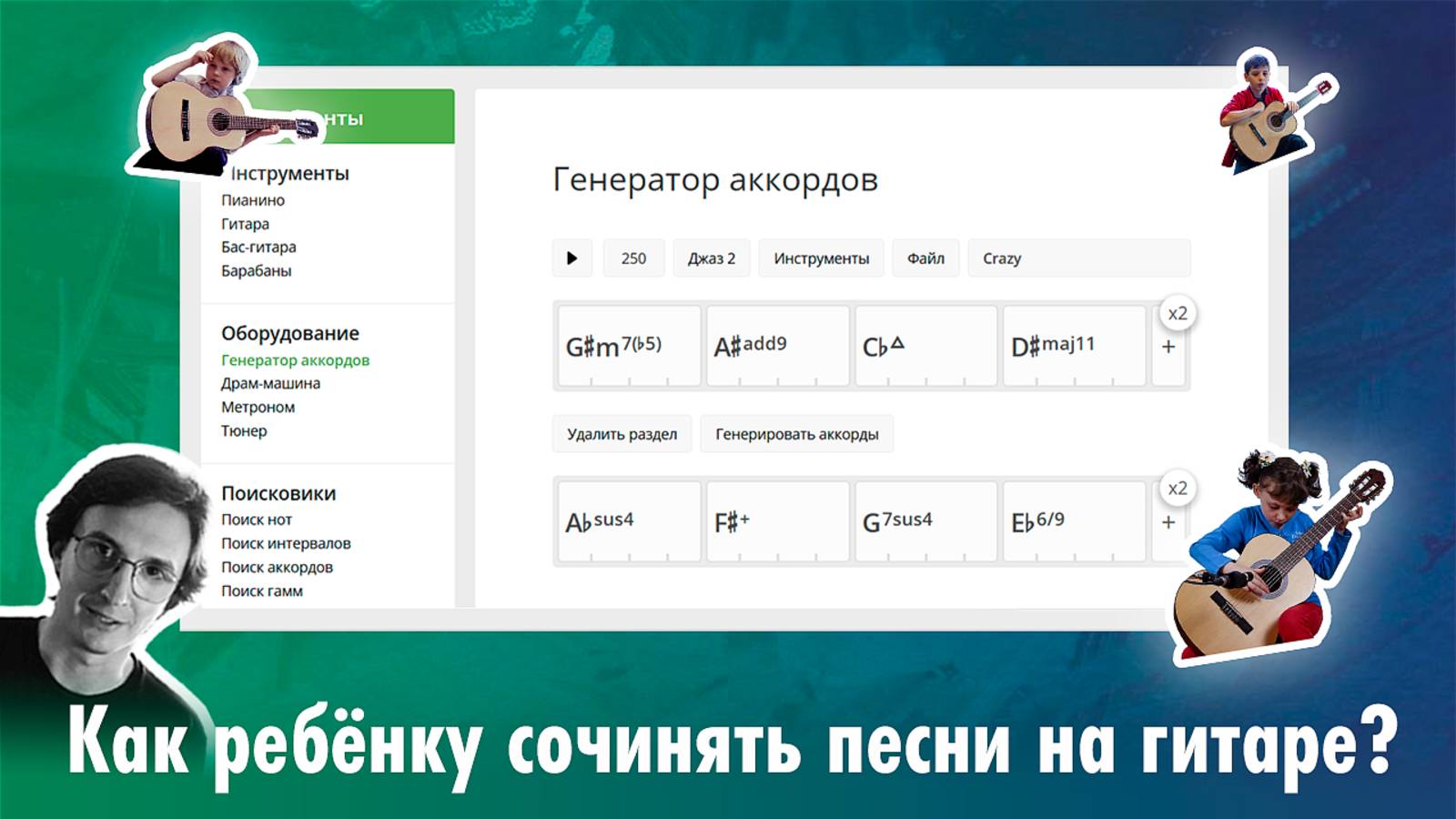Select the Бас-гитара instrument

click(258, 247)
